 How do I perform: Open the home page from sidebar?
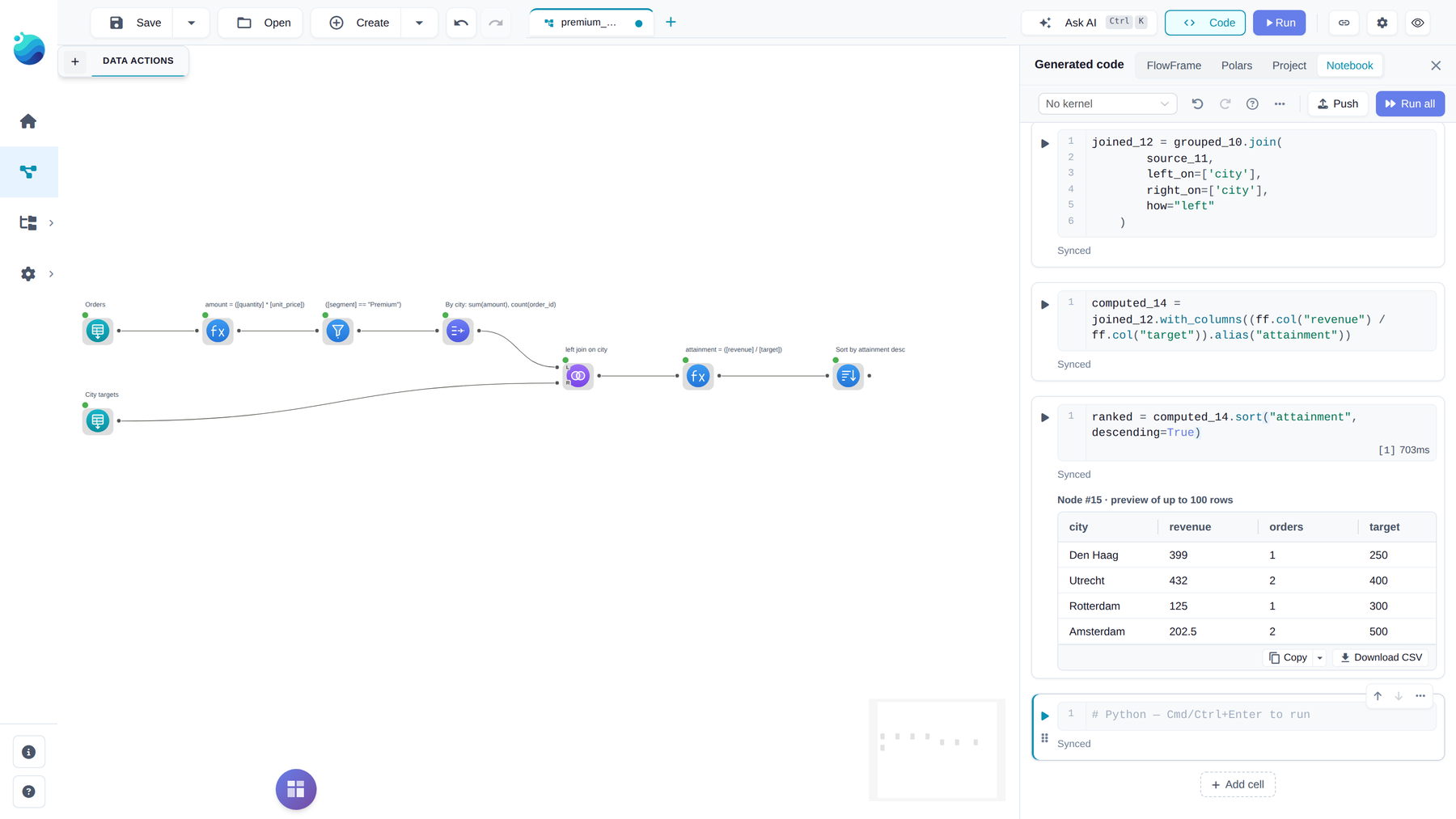[28, 121]
